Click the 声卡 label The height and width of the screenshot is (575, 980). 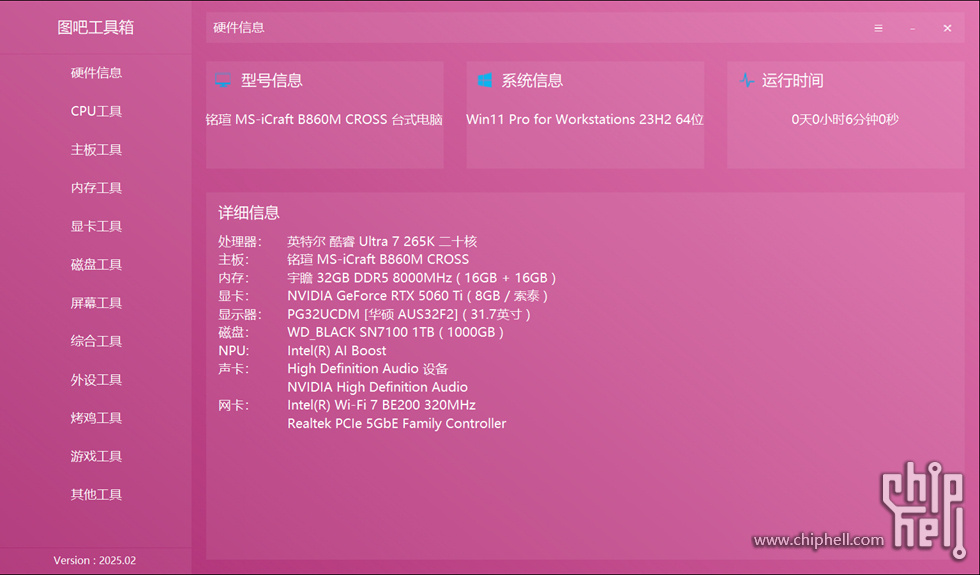click(234, 369)
